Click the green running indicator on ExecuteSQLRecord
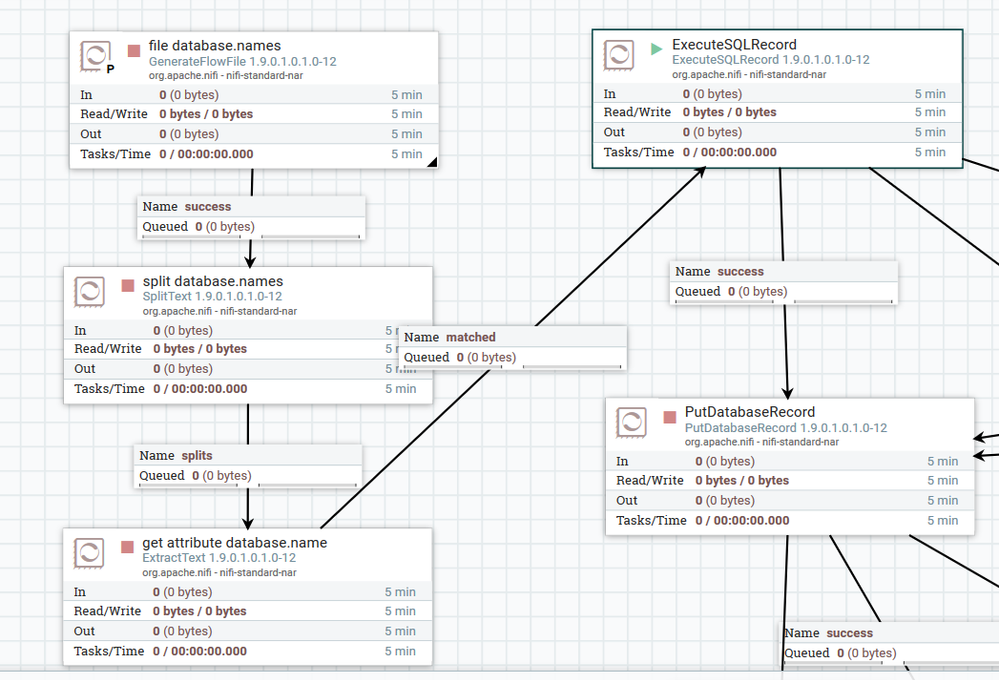This screenshot has height=680, width=999. tap(656, 49)
